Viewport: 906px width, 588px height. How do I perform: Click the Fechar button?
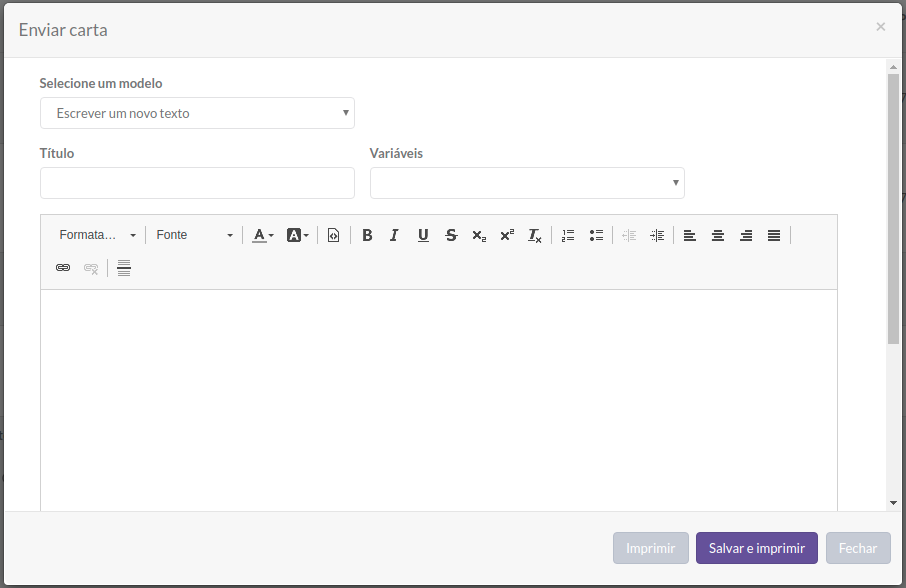(x=858, y=548)
